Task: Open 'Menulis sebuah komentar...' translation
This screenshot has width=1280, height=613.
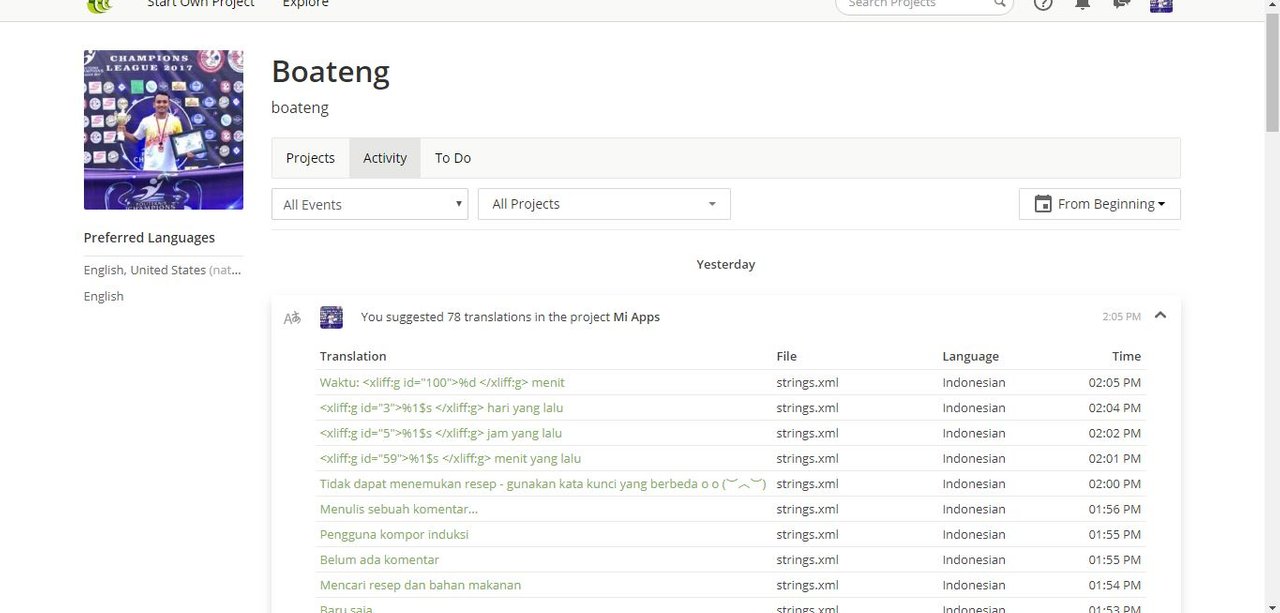Action: (x=399, y=509)
